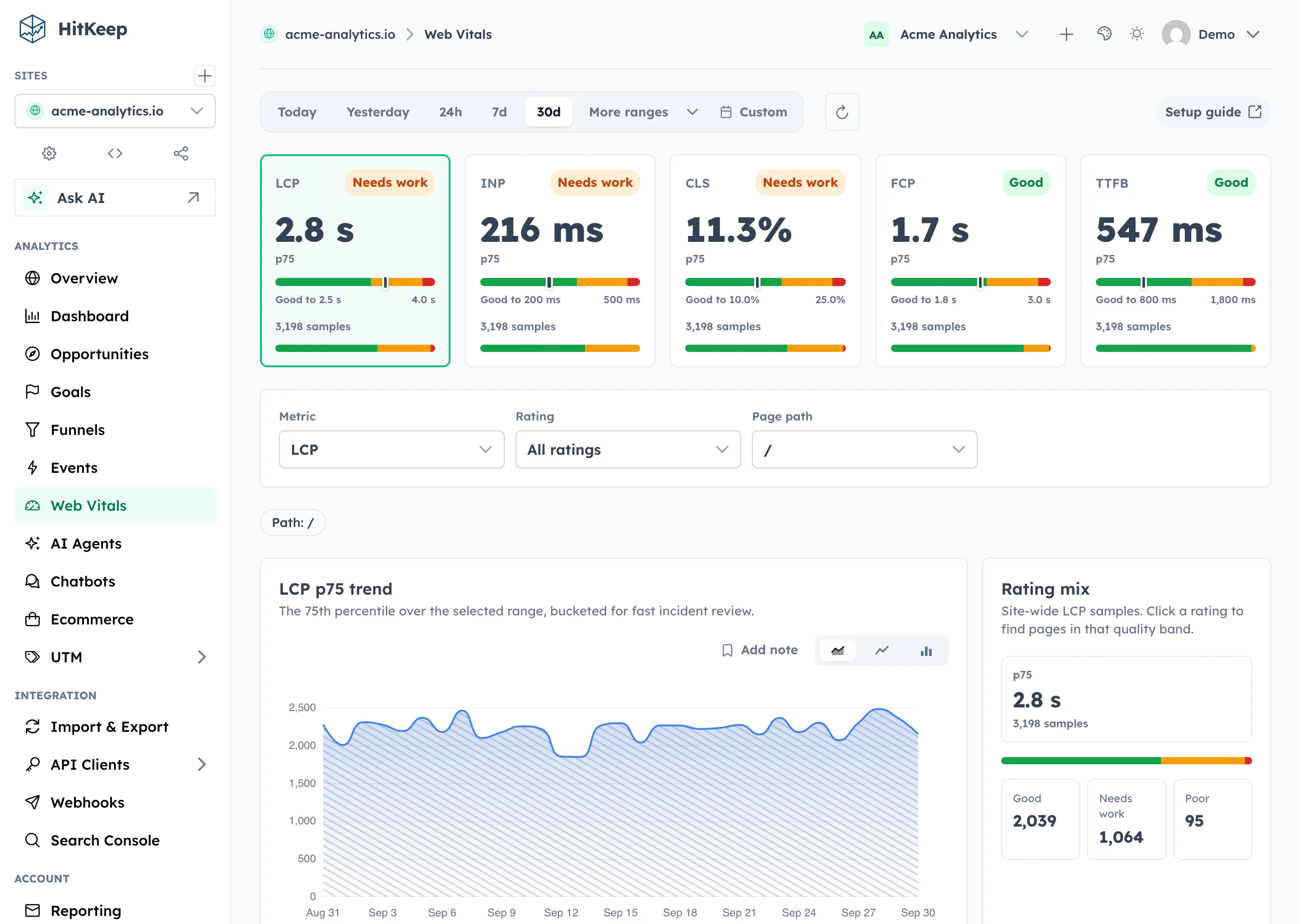This screenshot has width=1300, height=924.
Task: Open the All ratings dropdown
Action: pyautogui.click(x=628, y=449)
